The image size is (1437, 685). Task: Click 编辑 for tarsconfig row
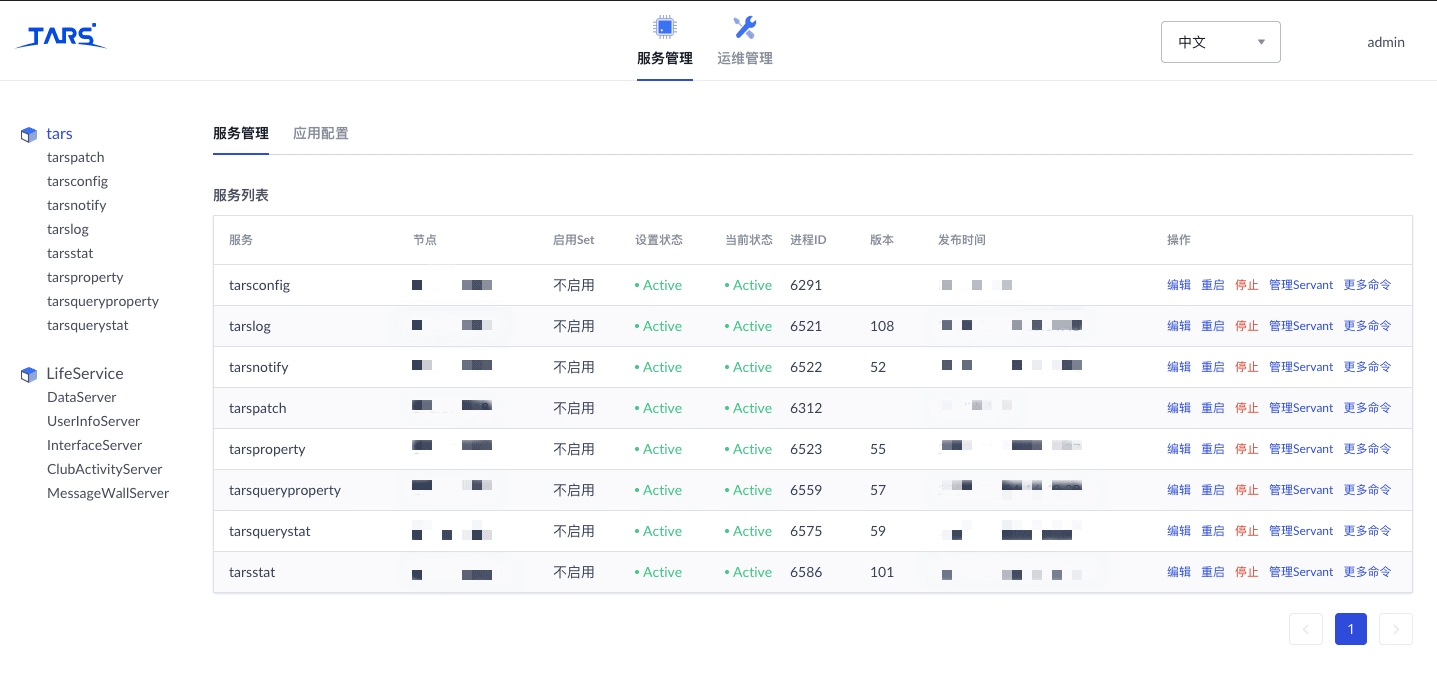point(1179,285)
